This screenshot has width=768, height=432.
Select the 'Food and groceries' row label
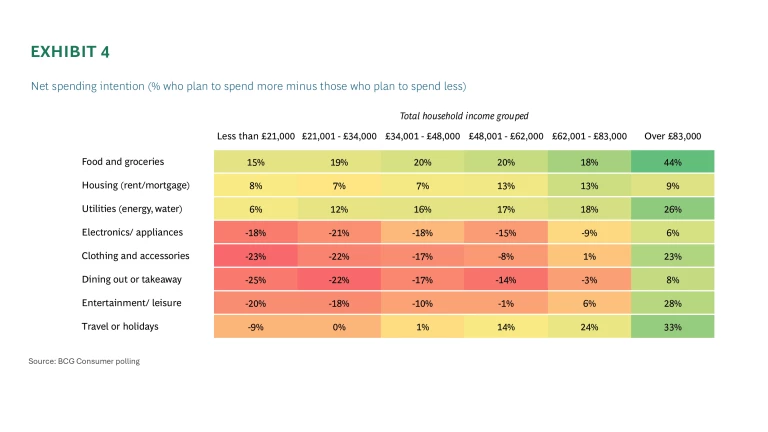click(123, 161)
